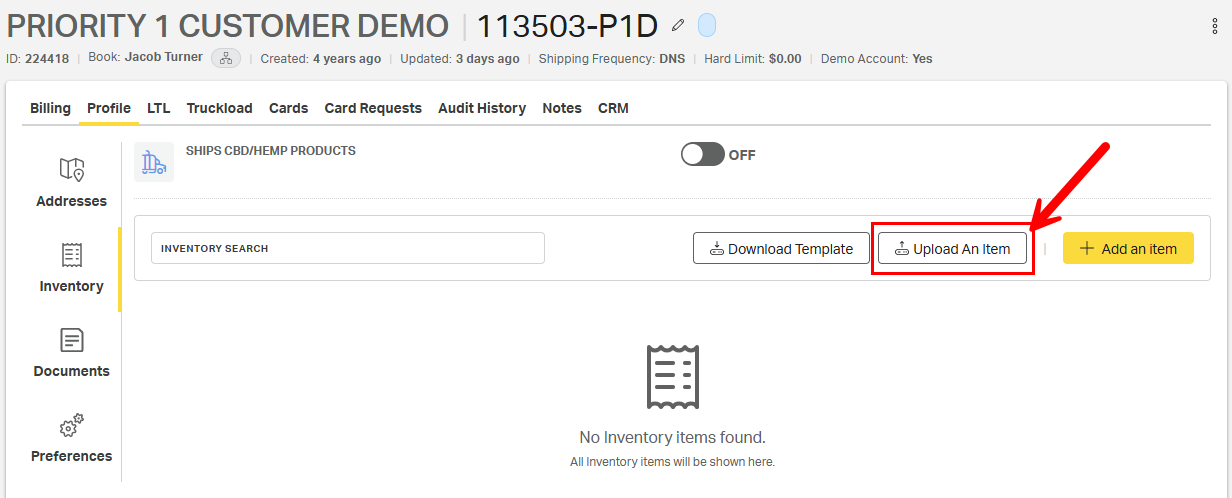
Task: Open the three-dot more options menu
Action: [1214, 27]
